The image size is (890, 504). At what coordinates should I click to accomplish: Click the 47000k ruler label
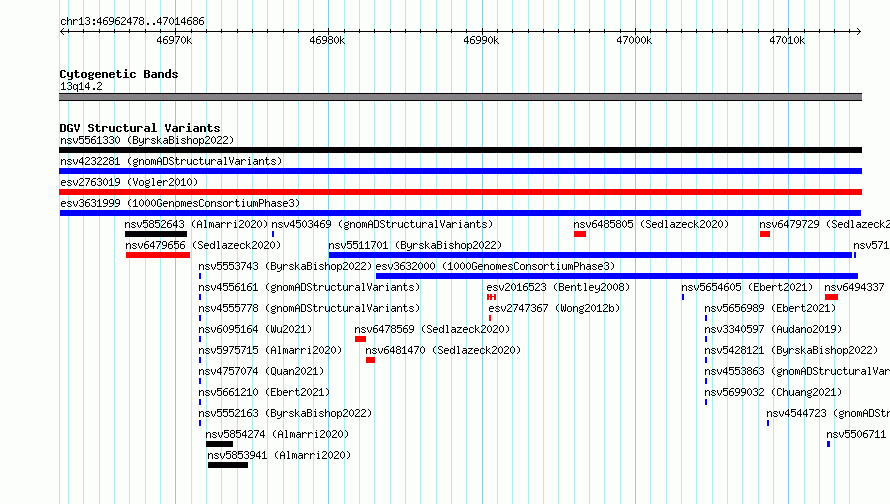[x=634, y=40]
